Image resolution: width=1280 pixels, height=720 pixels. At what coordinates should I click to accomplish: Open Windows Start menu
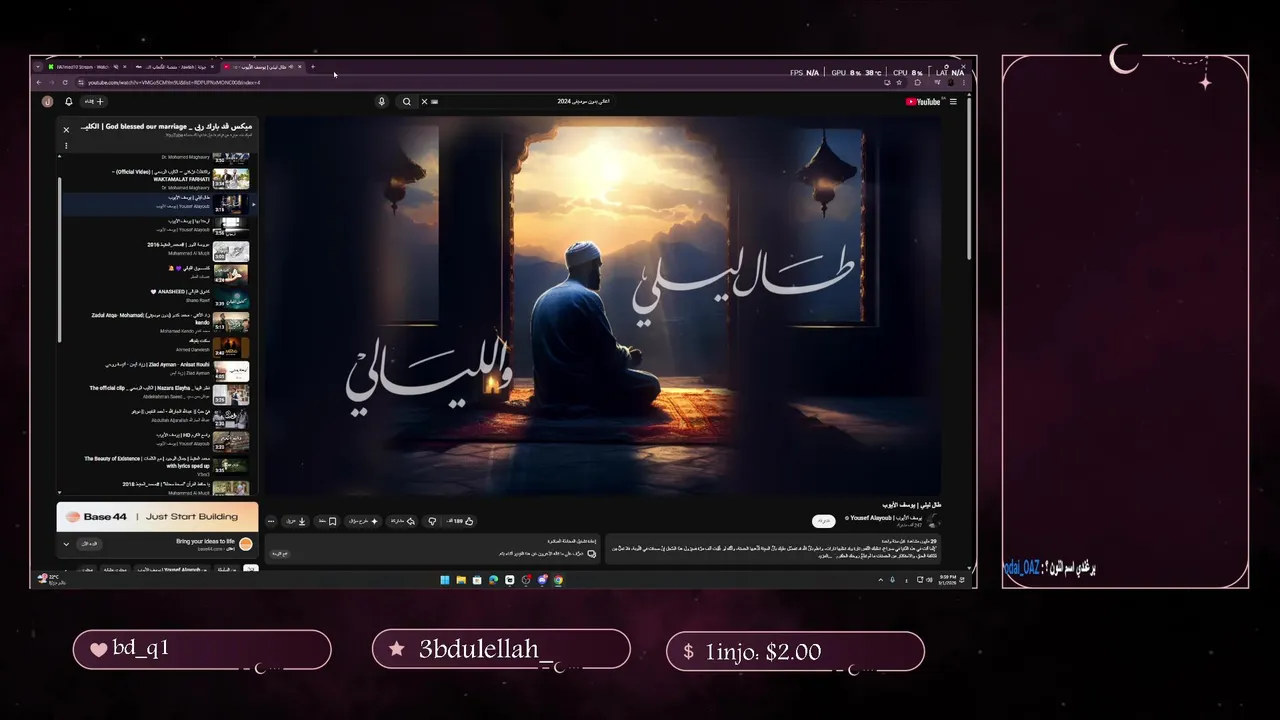point(444,580)
